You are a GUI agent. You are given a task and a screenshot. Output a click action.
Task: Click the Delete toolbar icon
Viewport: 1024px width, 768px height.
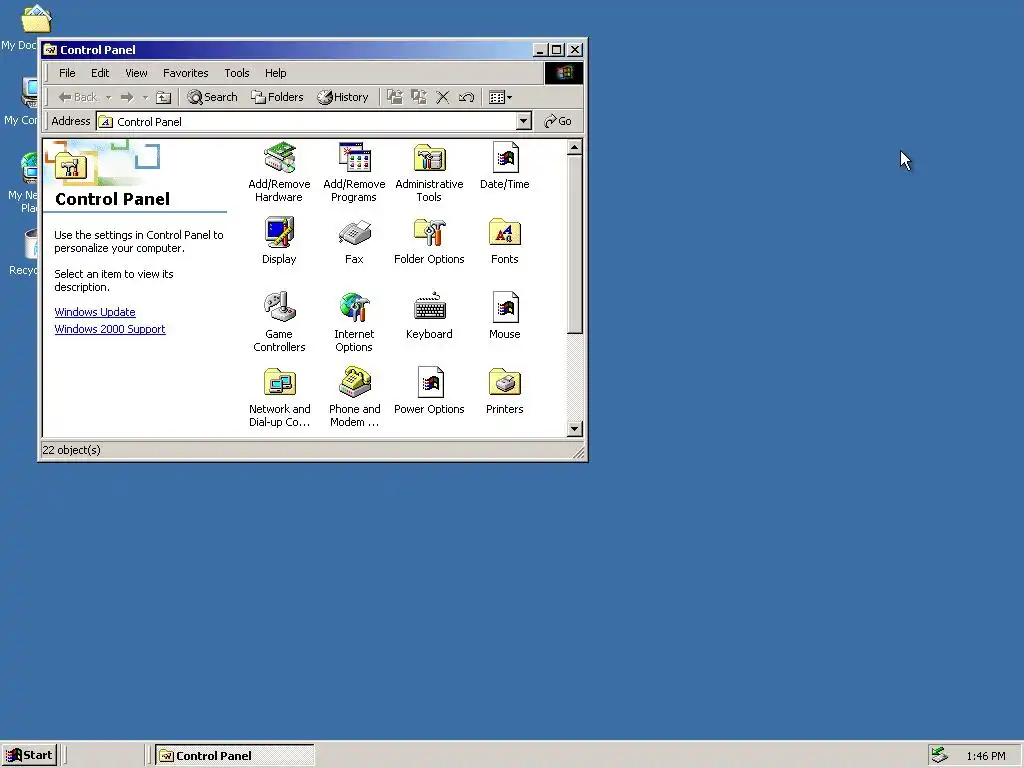coord(442,97)
